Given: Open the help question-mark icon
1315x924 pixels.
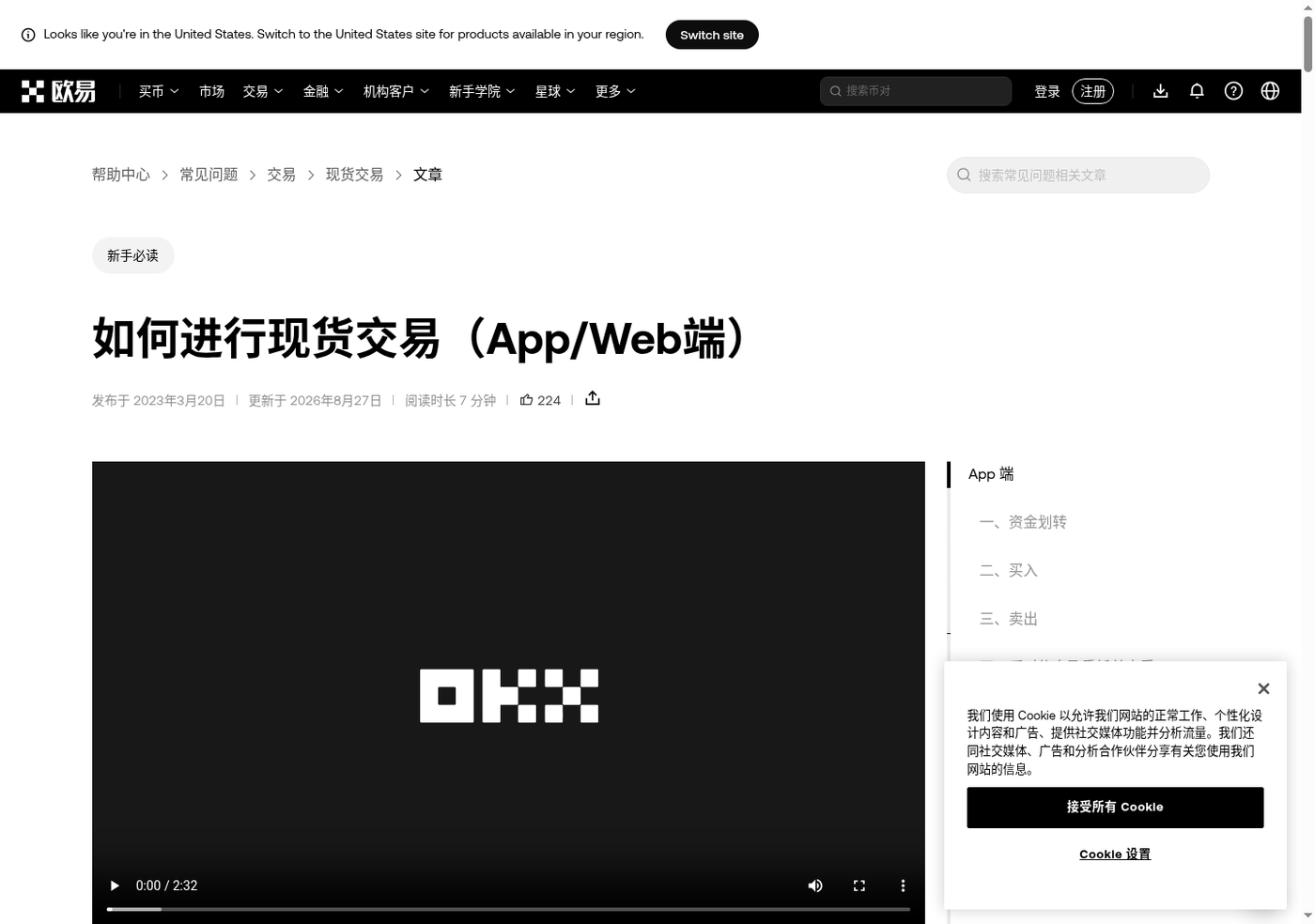Looking at the screenshot, I should 1233,91.
